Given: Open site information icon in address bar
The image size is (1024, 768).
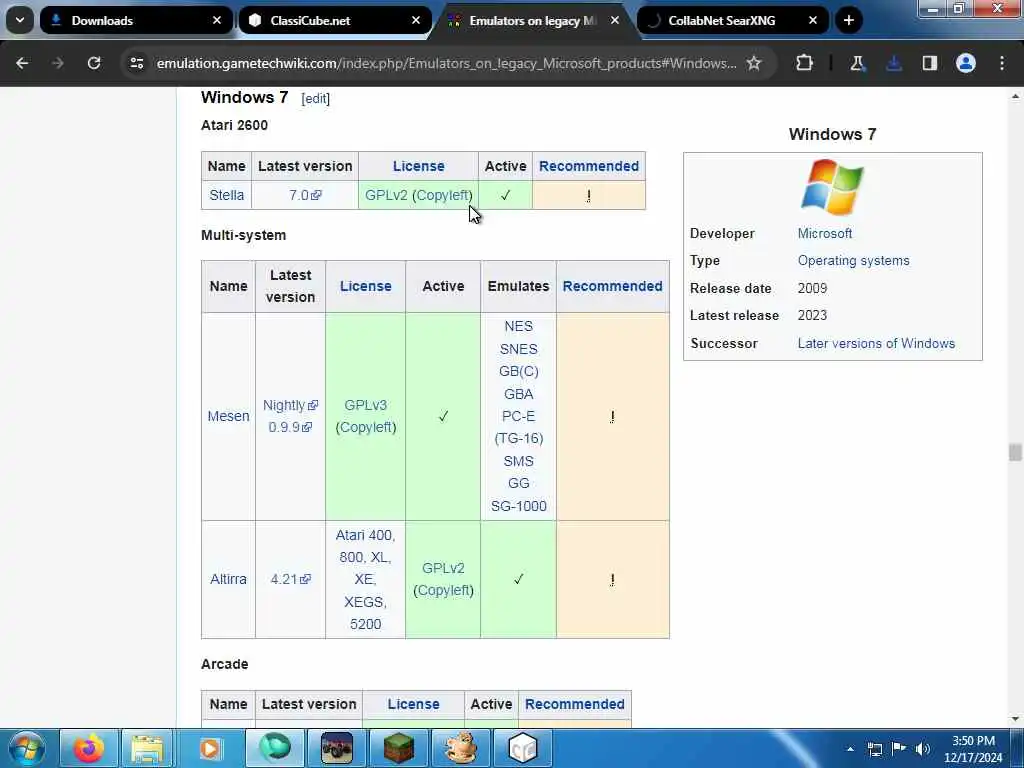Looking at the screenshot, I should [x=136, y=63].
